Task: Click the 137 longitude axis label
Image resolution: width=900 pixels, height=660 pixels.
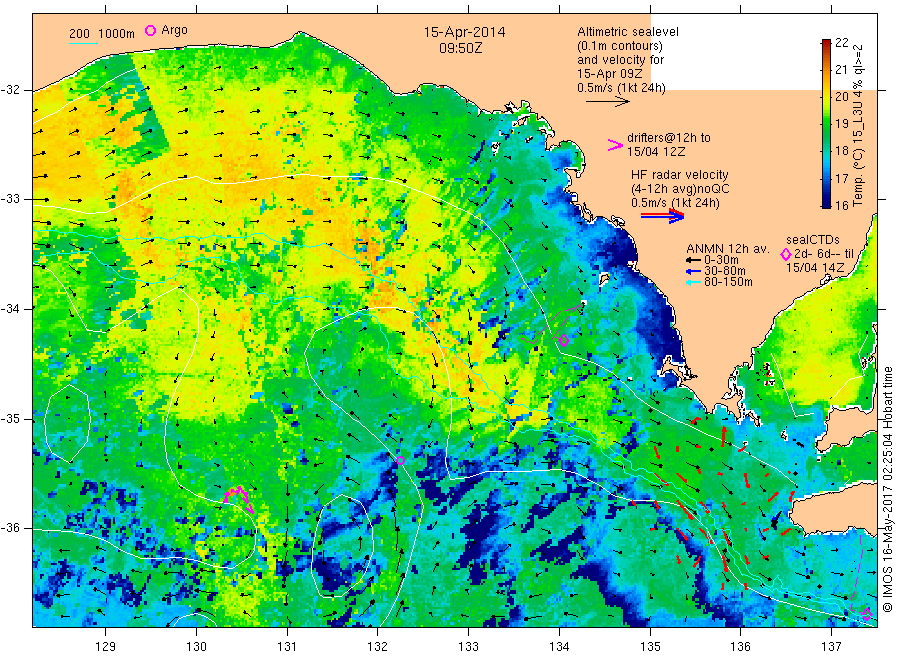Action: tap(831, 647)
